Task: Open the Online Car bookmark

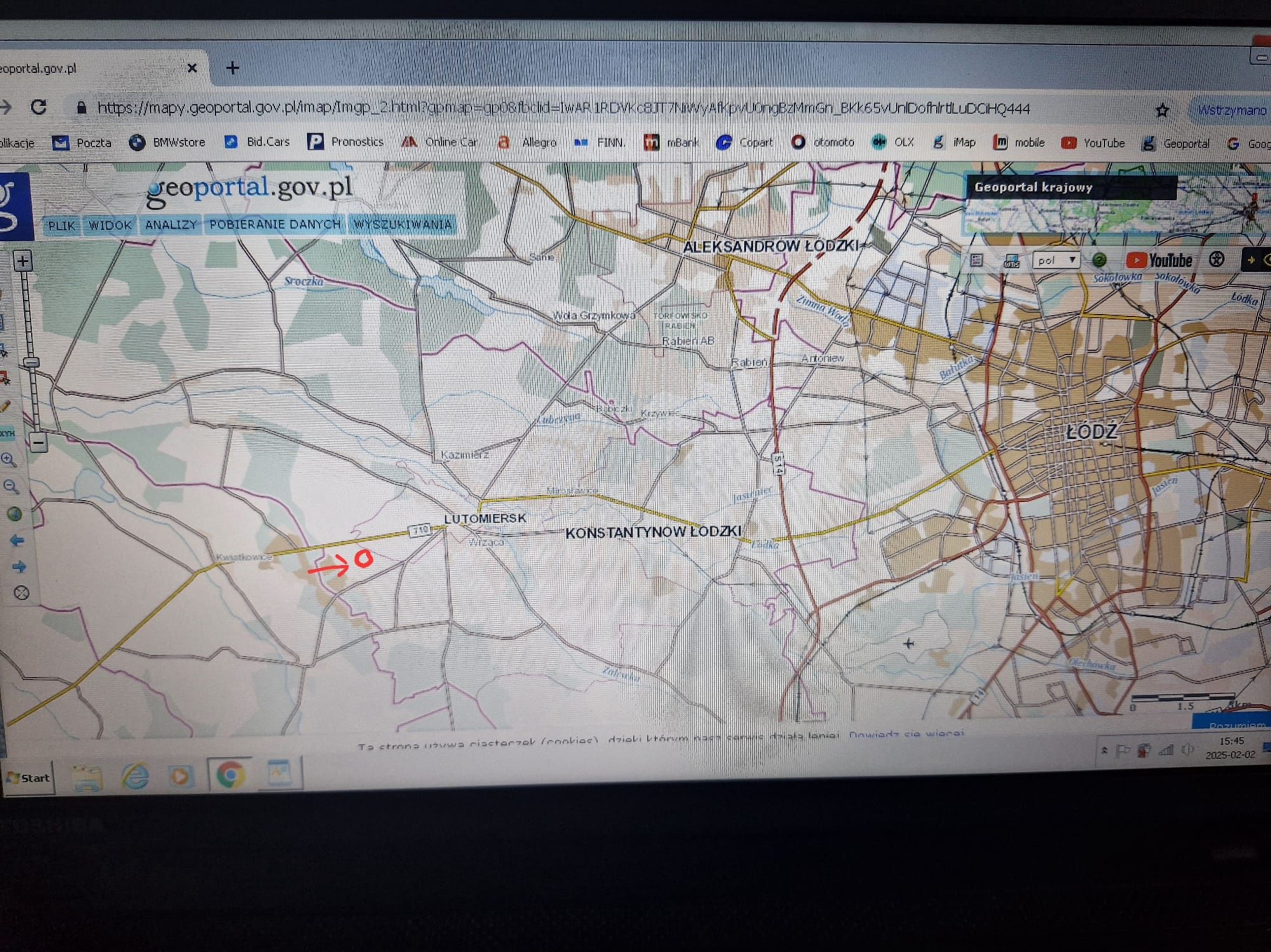Action: click(x=440, y=141)
